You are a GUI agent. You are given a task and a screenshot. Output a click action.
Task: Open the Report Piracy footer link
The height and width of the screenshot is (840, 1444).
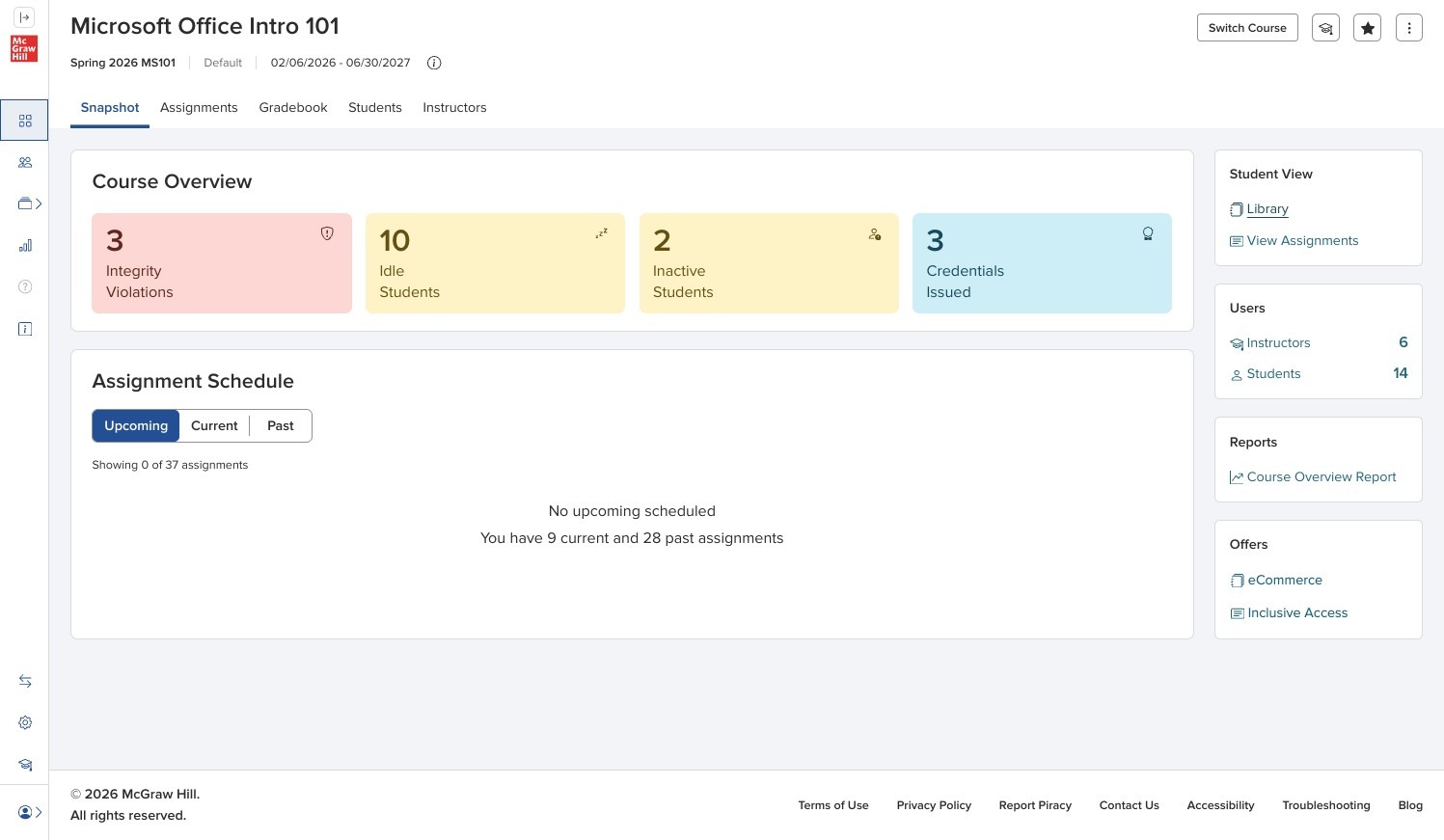pyautogui.click(x=1035, y=805)
